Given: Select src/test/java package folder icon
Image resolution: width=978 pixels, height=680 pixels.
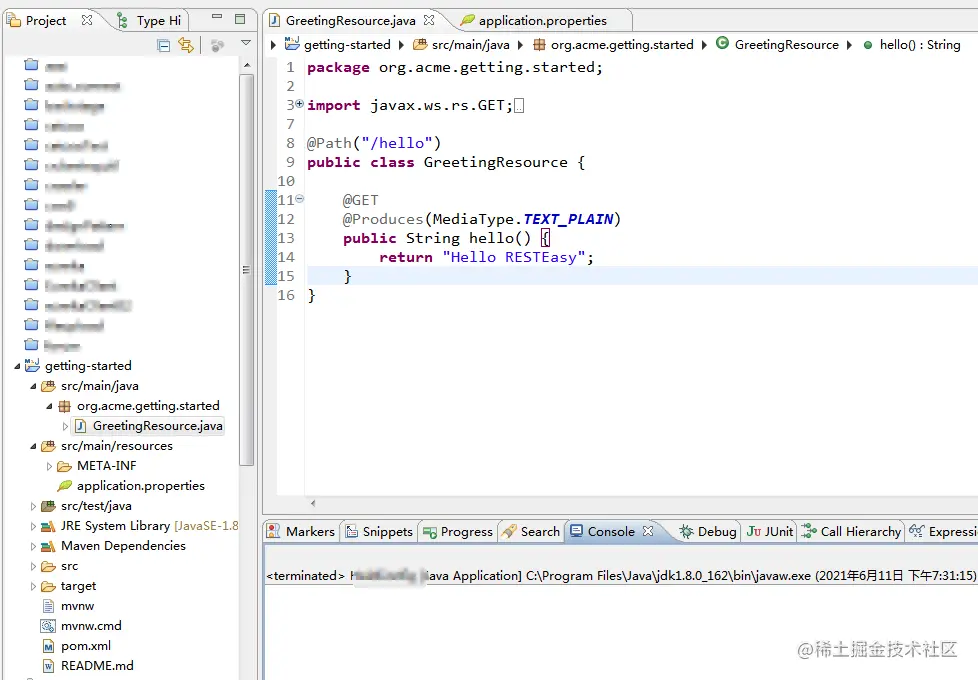Looking at the screenshot, I should 48,505.
